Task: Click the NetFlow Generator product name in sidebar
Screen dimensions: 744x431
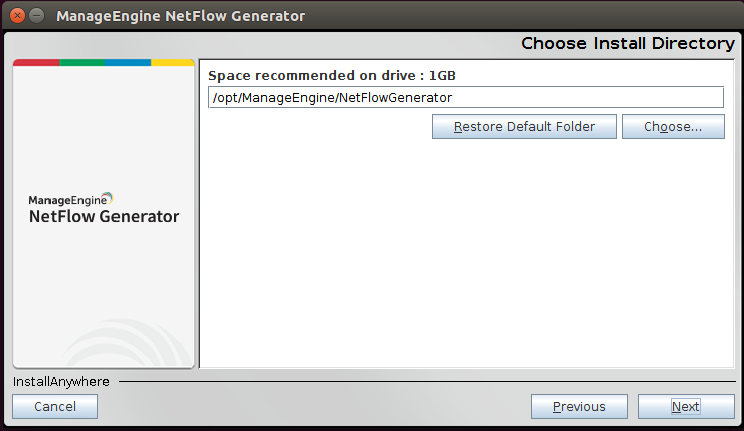Action: (x=104, y=216)
